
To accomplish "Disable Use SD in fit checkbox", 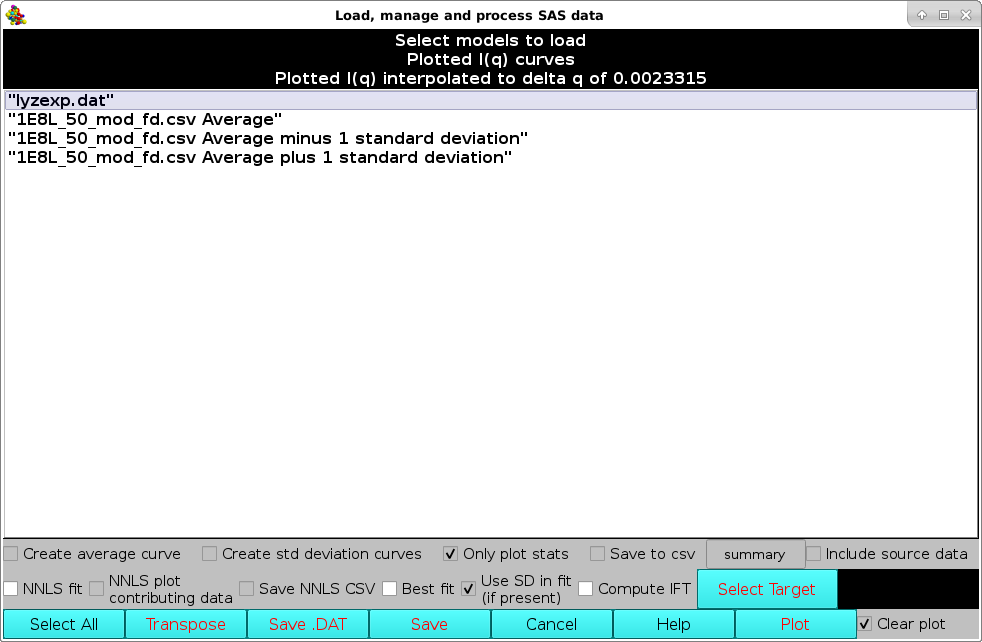I will tap(468, 589).
